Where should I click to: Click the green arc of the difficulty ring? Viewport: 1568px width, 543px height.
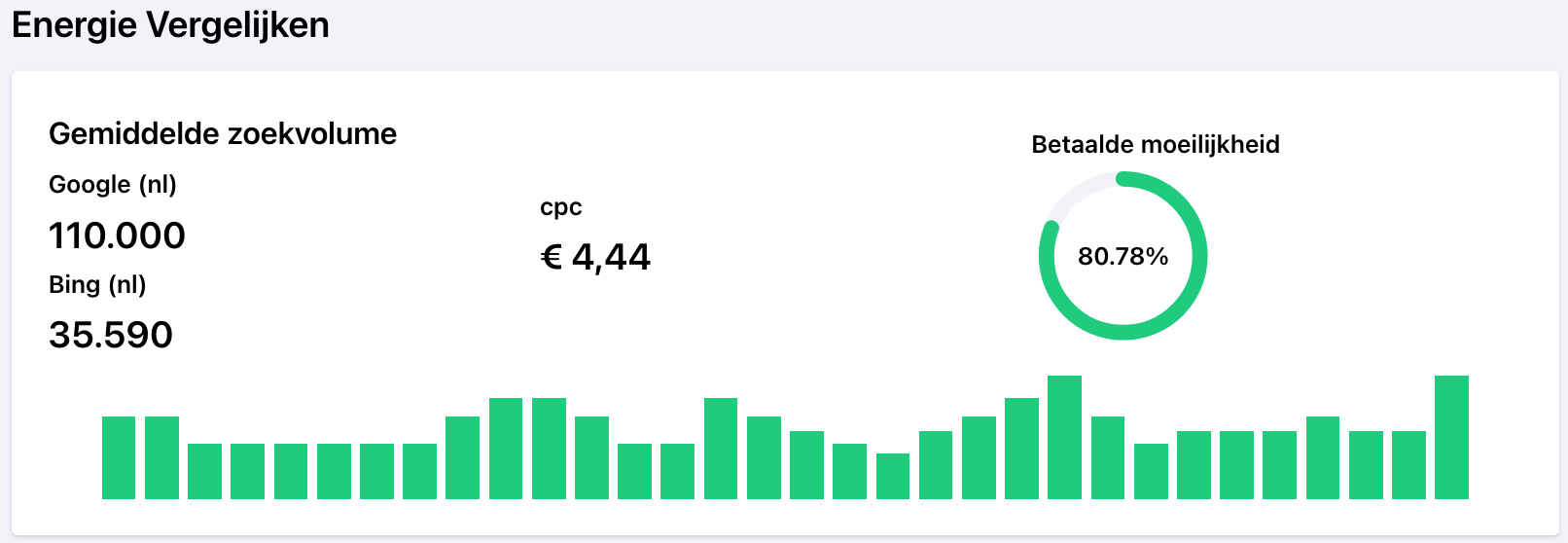1198,256
